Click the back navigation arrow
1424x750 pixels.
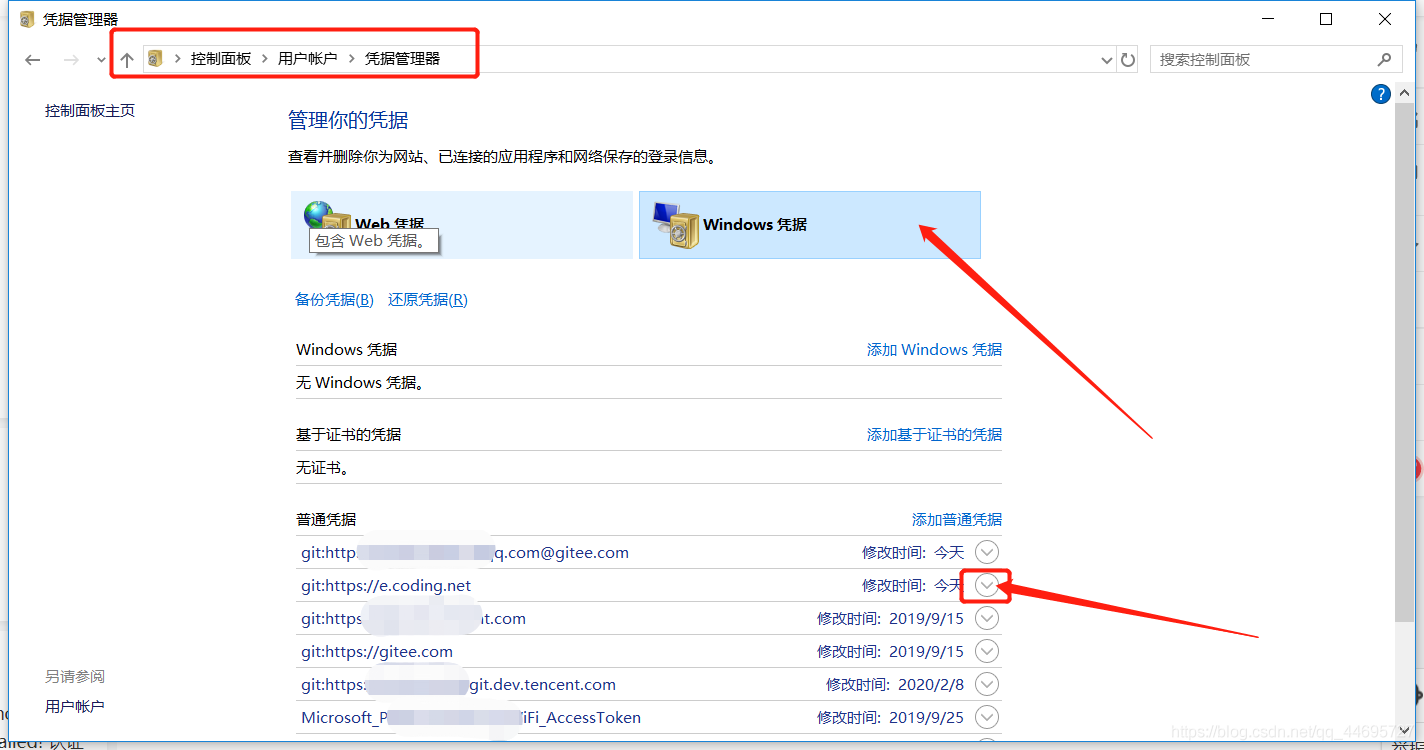pos(32,59)
